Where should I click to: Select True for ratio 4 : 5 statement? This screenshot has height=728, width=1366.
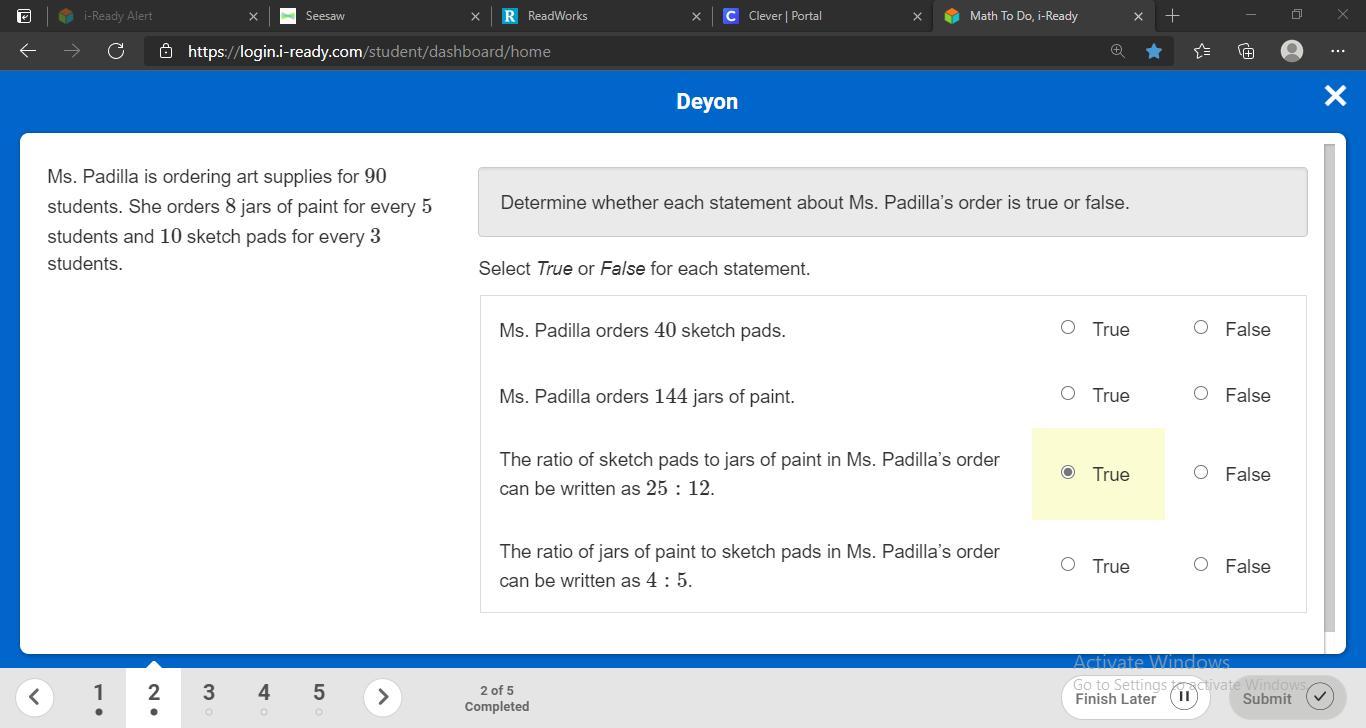pyautogui.click(x=1068, y=564)
